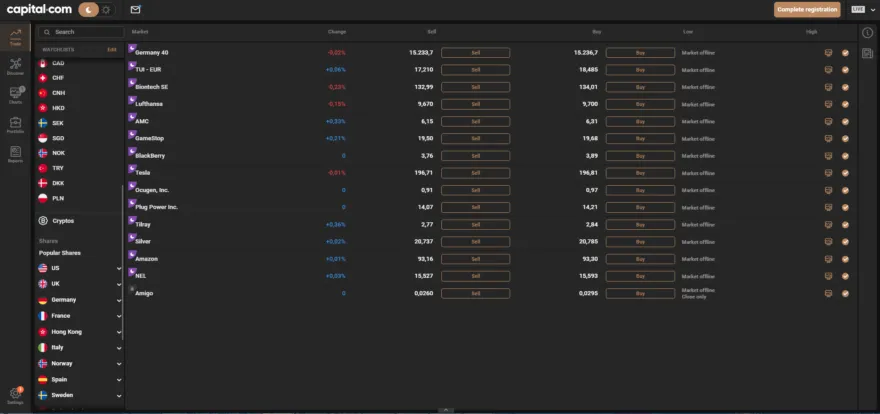Expand the US popular shares list
Screen dimensions: 880x414
point(119,269)
